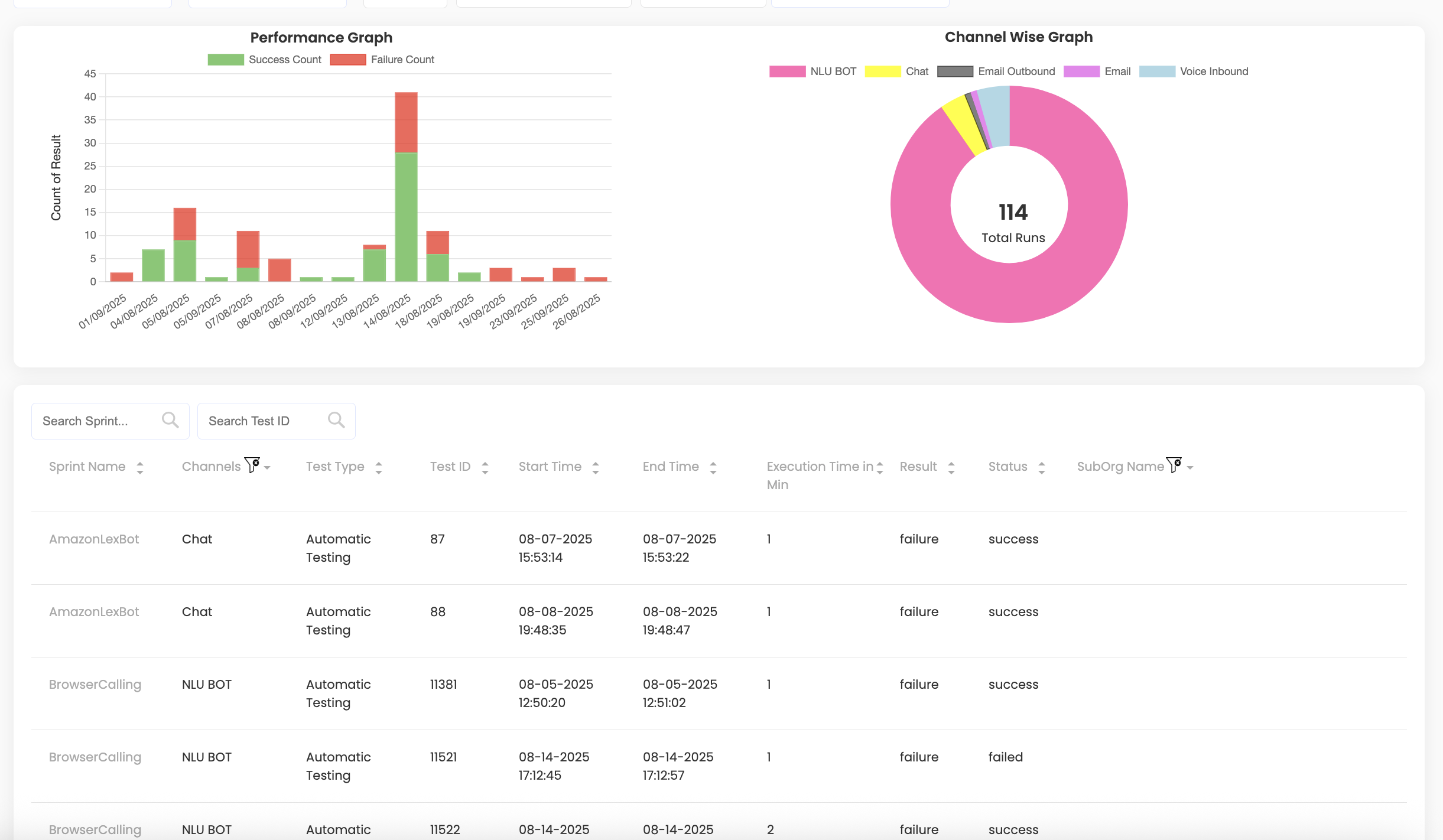The image size is (1443, 840).
Task: Expand the Channels dropdown caret
Action: click(x=268, y=468)
